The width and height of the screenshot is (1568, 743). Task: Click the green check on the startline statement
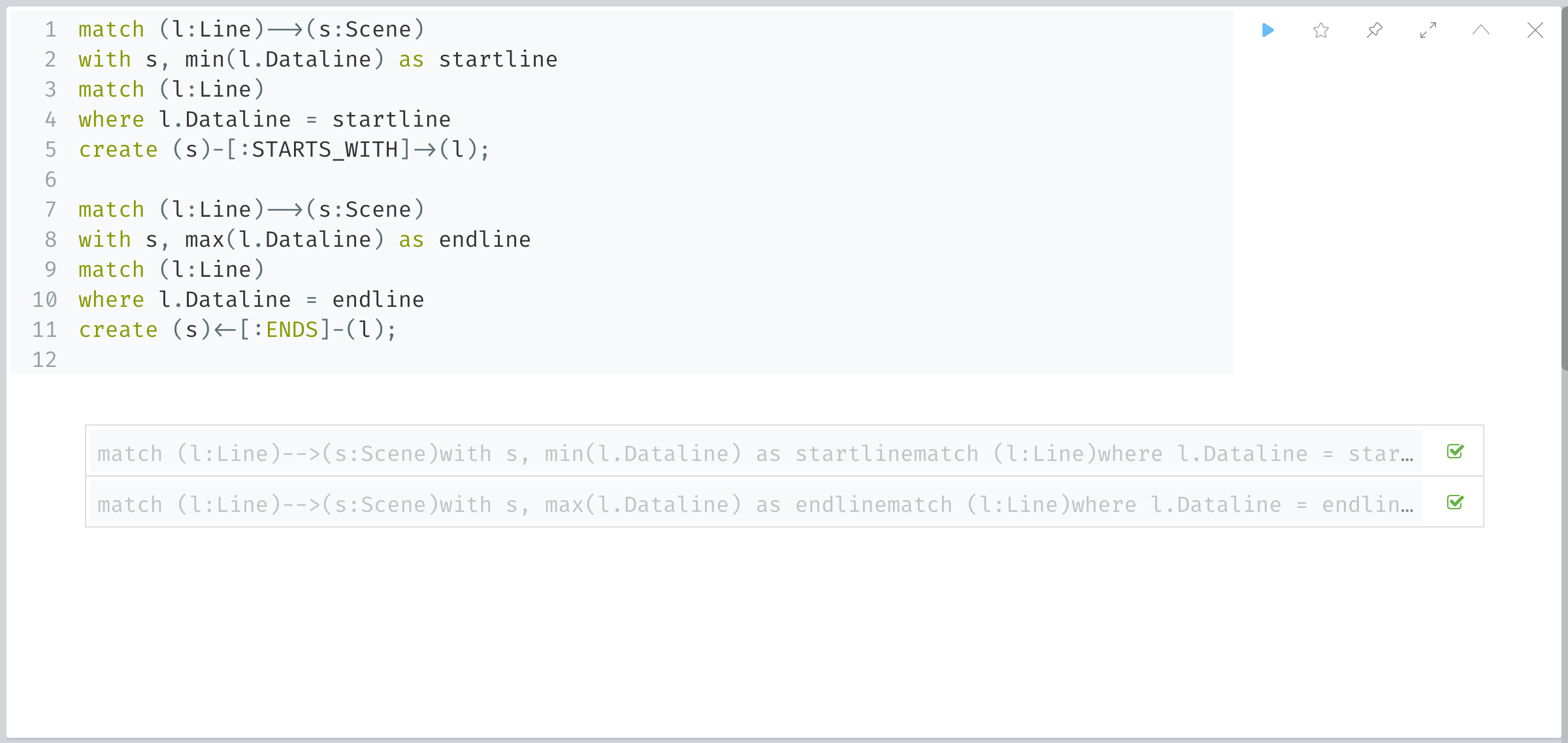[x=1455, y=451]
